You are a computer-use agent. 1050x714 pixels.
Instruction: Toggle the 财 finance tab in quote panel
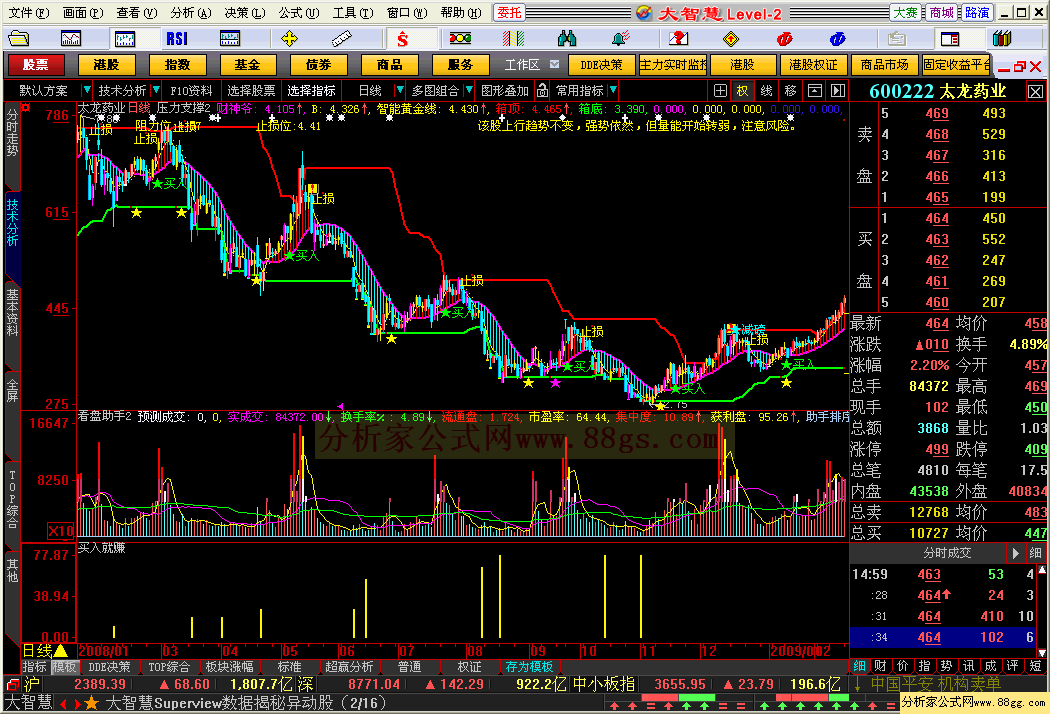point(881,666)
